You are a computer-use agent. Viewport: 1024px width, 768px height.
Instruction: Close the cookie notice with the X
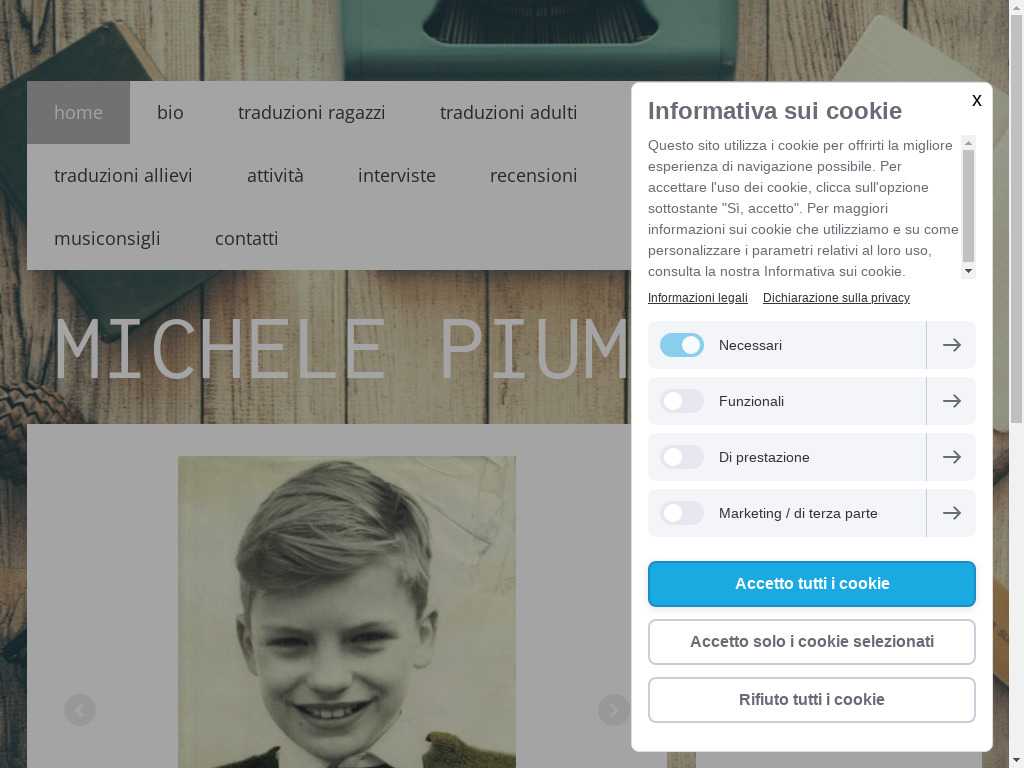[x=976, y=100]
